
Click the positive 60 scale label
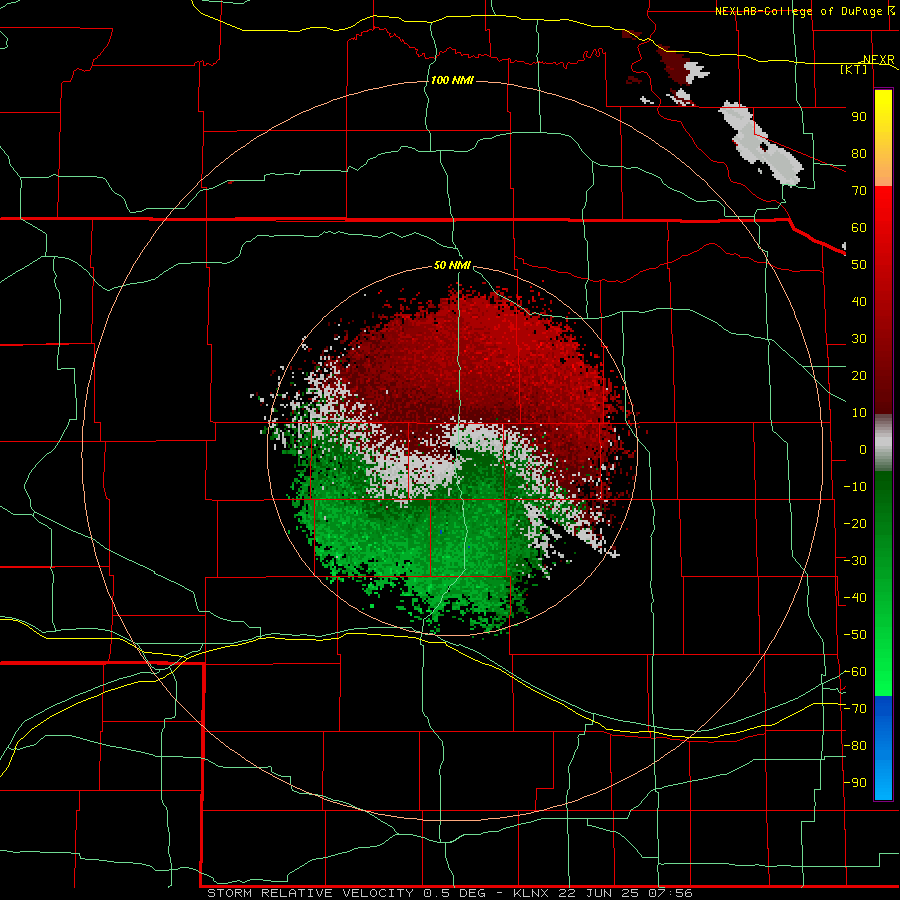[x=859, y=228]
